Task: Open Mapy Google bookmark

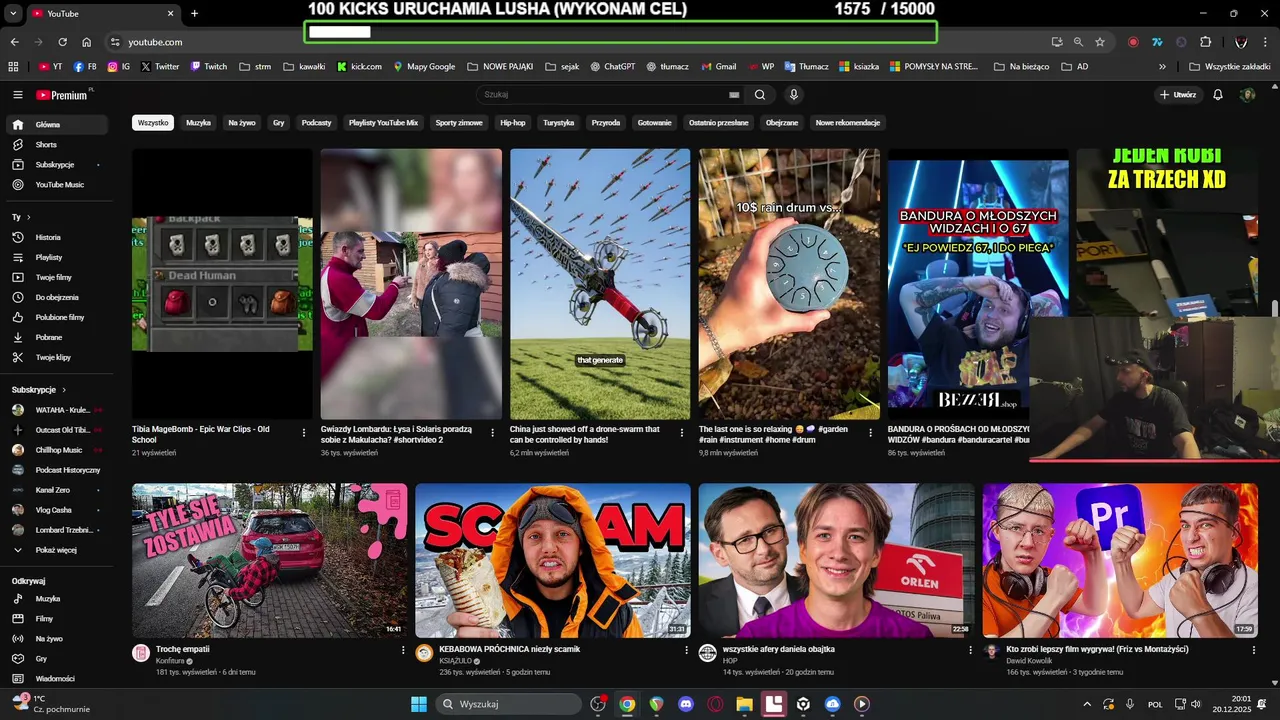Action: pos(424,67)
